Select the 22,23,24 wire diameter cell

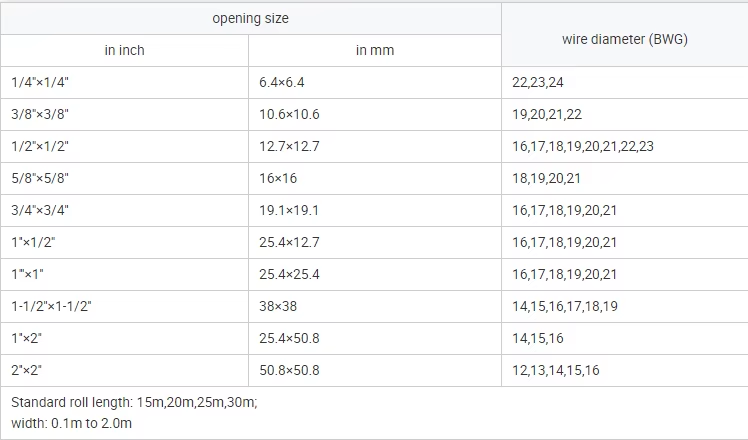(x=625, y=83)
